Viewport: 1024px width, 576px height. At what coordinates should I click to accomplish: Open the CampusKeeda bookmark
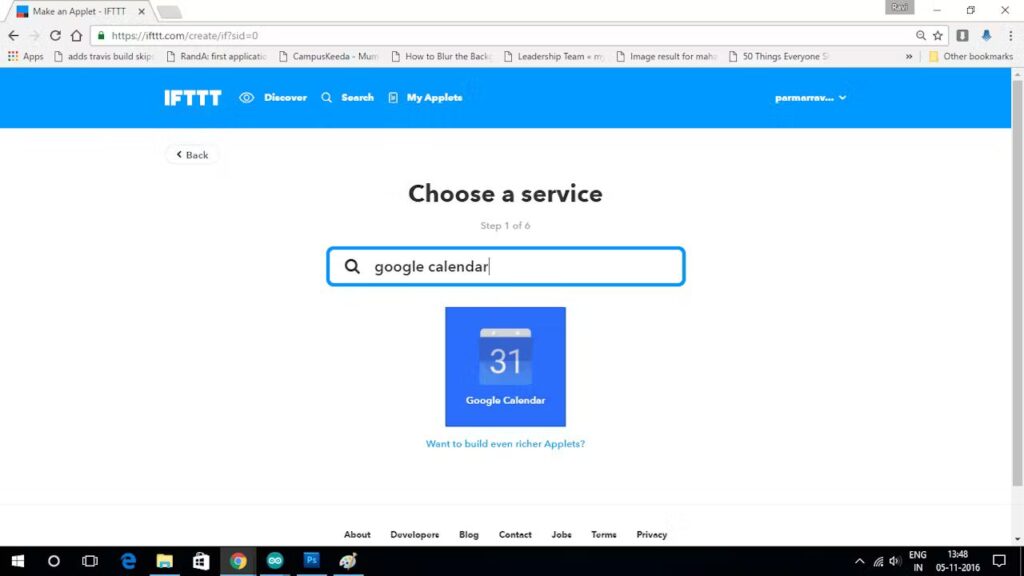329,56
